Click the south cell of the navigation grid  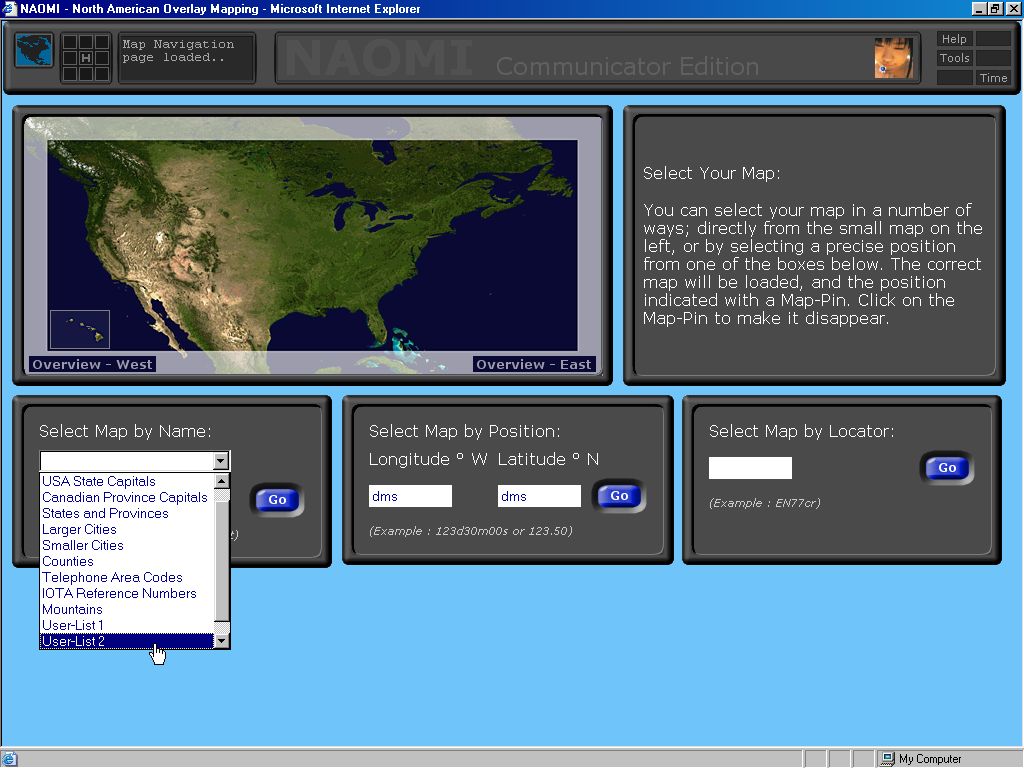coord(86,74)
